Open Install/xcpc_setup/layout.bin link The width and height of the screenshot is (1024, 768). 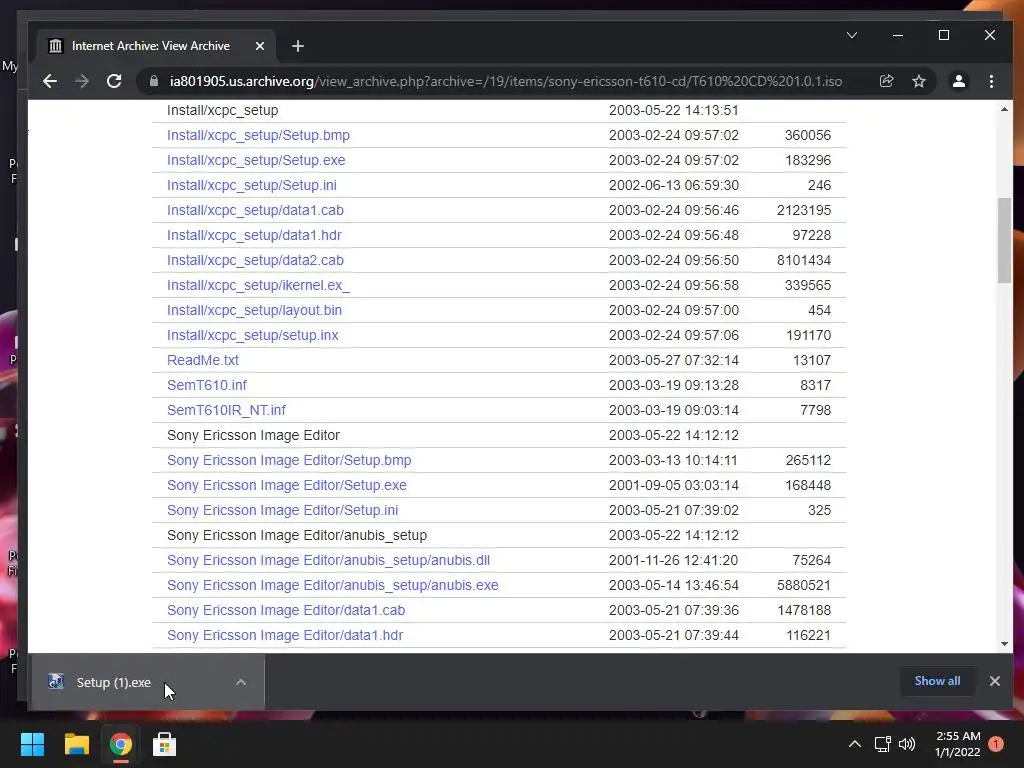pyautogui.click(x=254, y=310)
